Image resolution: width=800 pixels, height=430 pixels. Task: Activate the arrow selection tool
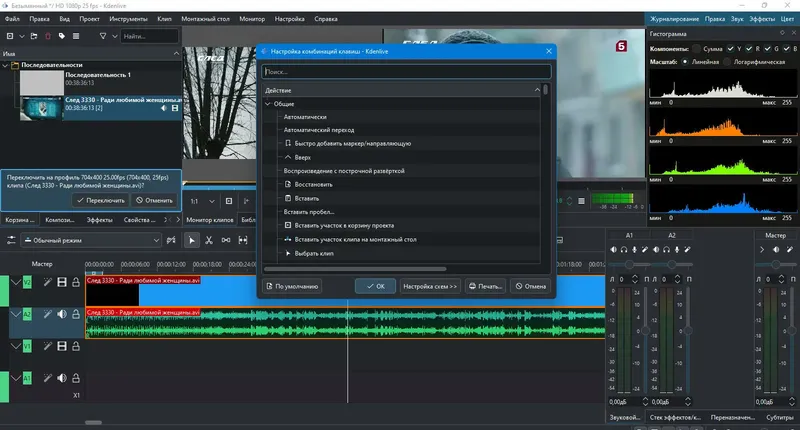193,240
